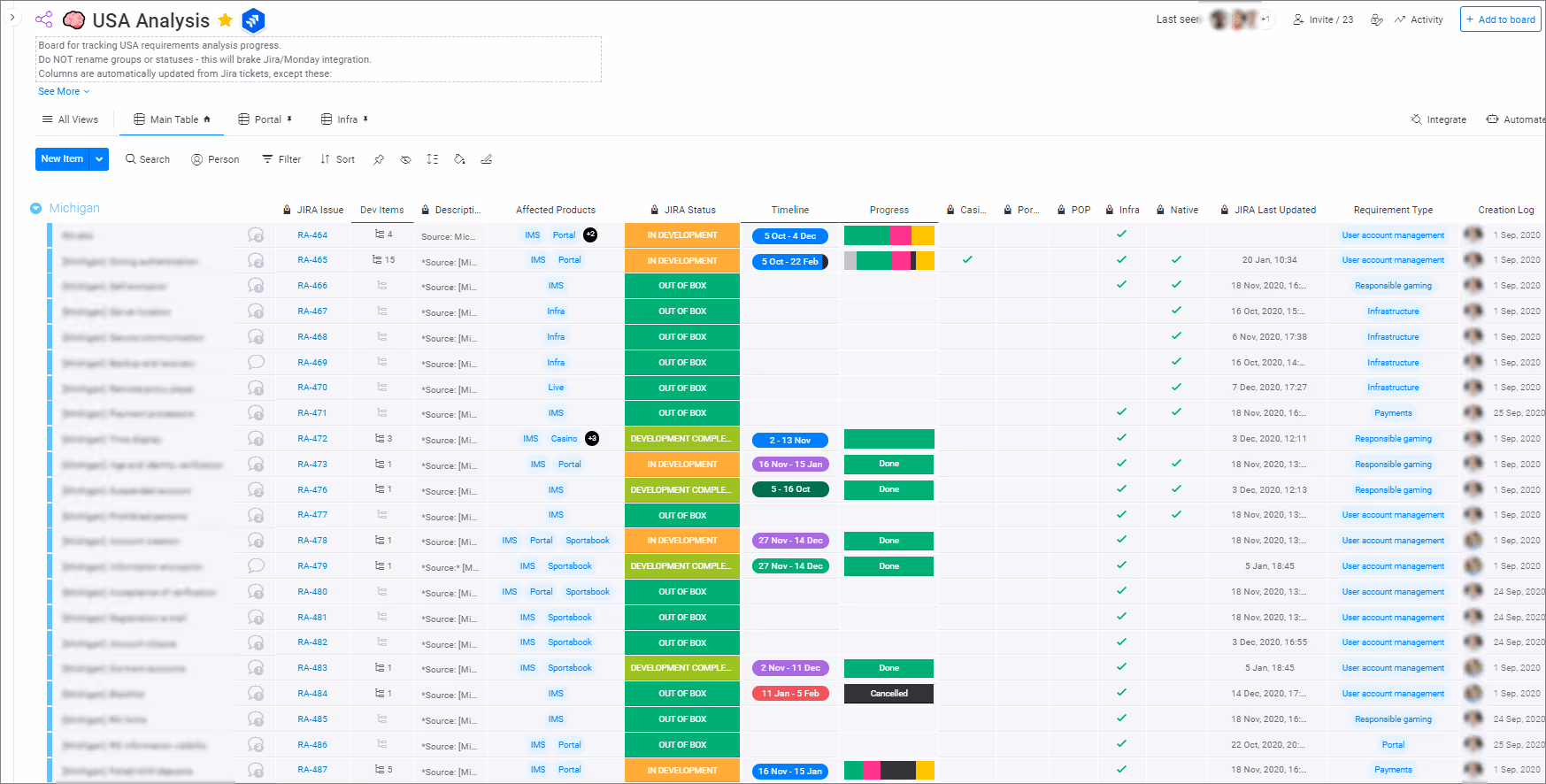Viewport: 1546px width, 784px height.
Task: Open the Jira integration hexagon badge
Action: pyautogui.click(x=253, y=19)
